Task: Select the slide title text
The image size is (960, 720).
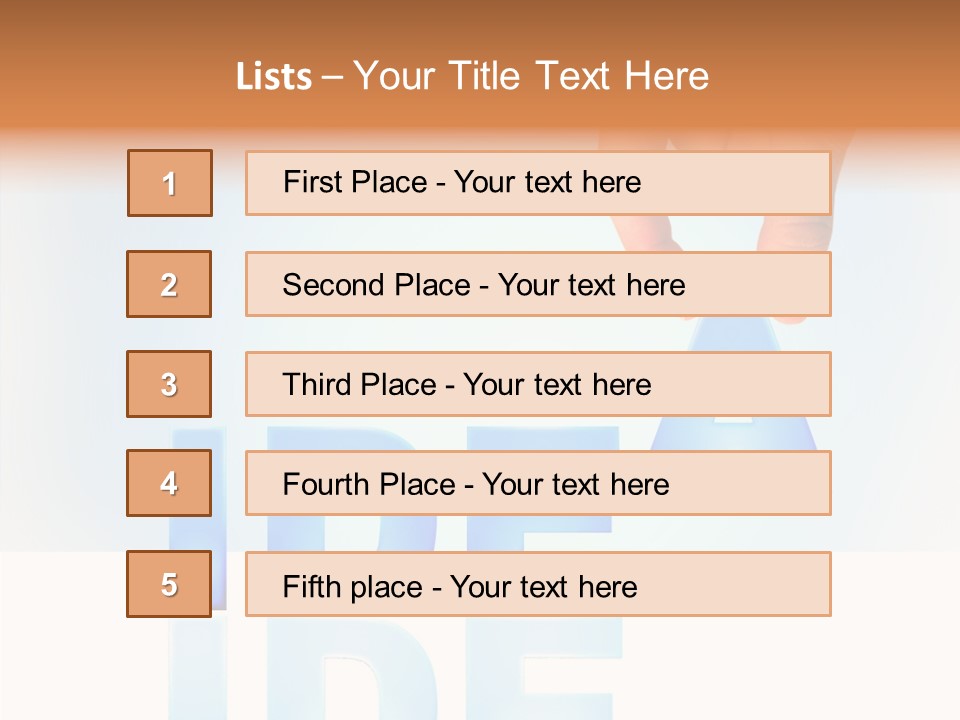Action: pos(472,76)
